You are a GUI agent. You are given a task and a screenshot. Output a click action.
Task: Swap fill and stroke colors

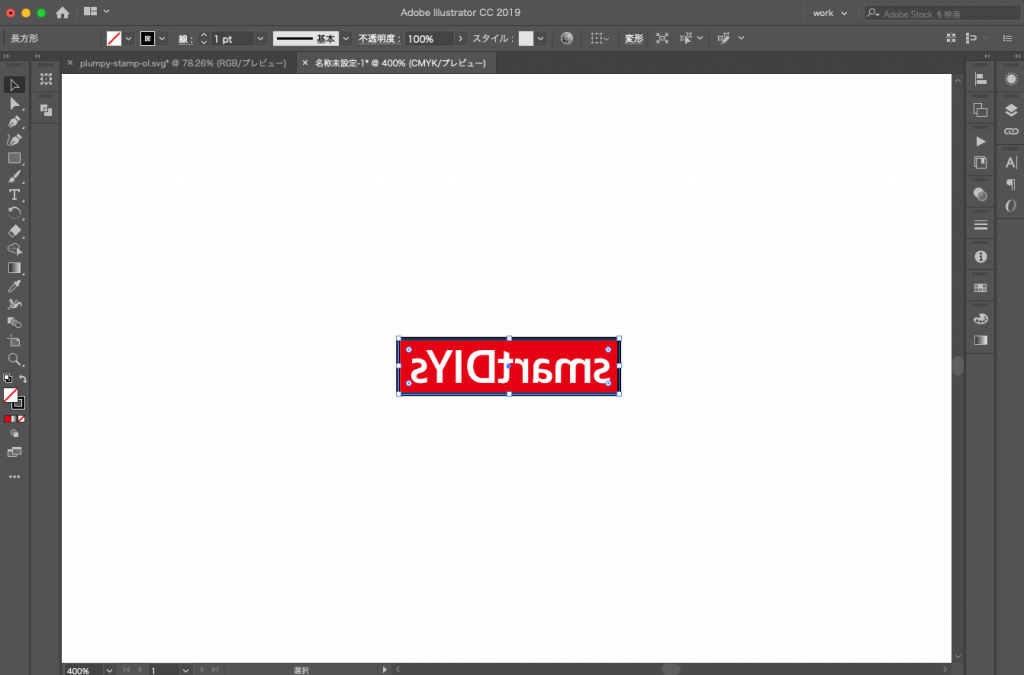pyautogui.click(x=23, y=379)
